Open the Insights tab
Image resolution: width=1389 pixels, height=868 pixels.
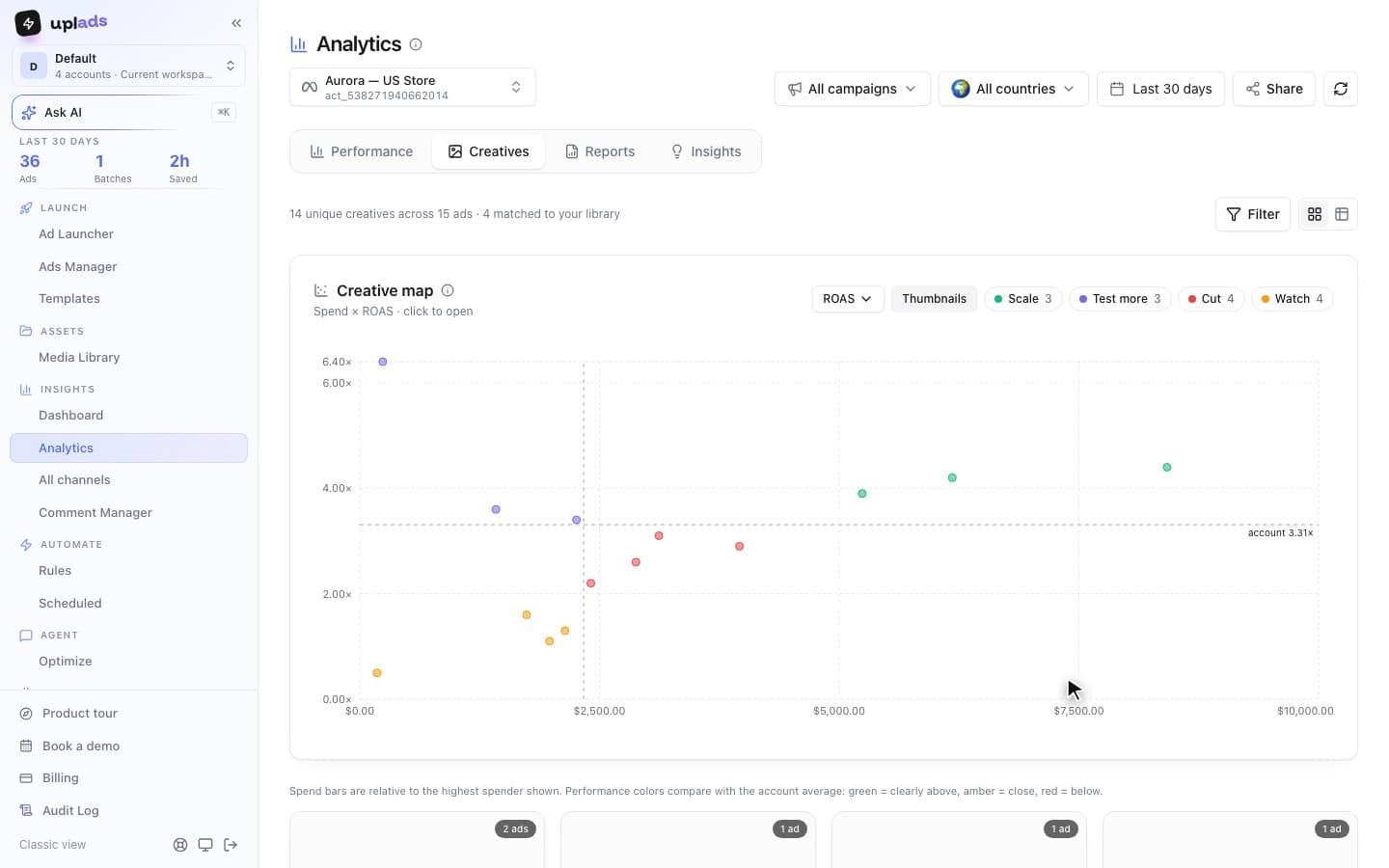tap(706, 151)
